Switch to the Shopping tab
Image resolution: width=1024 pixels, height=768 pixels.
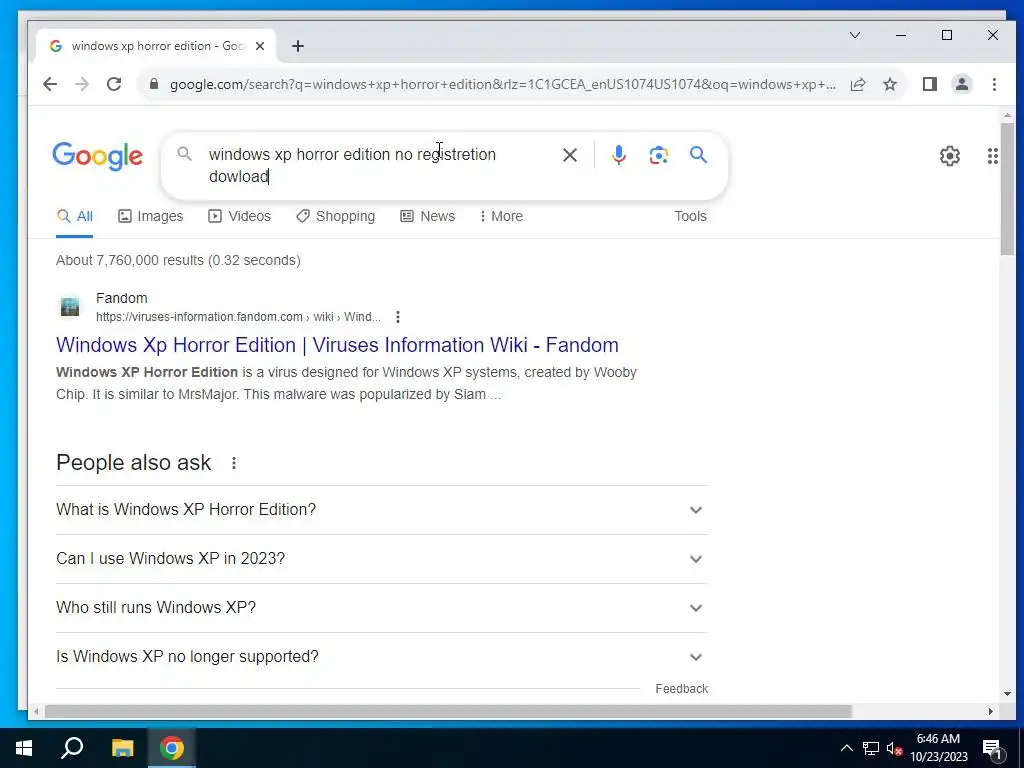(335, 216)
